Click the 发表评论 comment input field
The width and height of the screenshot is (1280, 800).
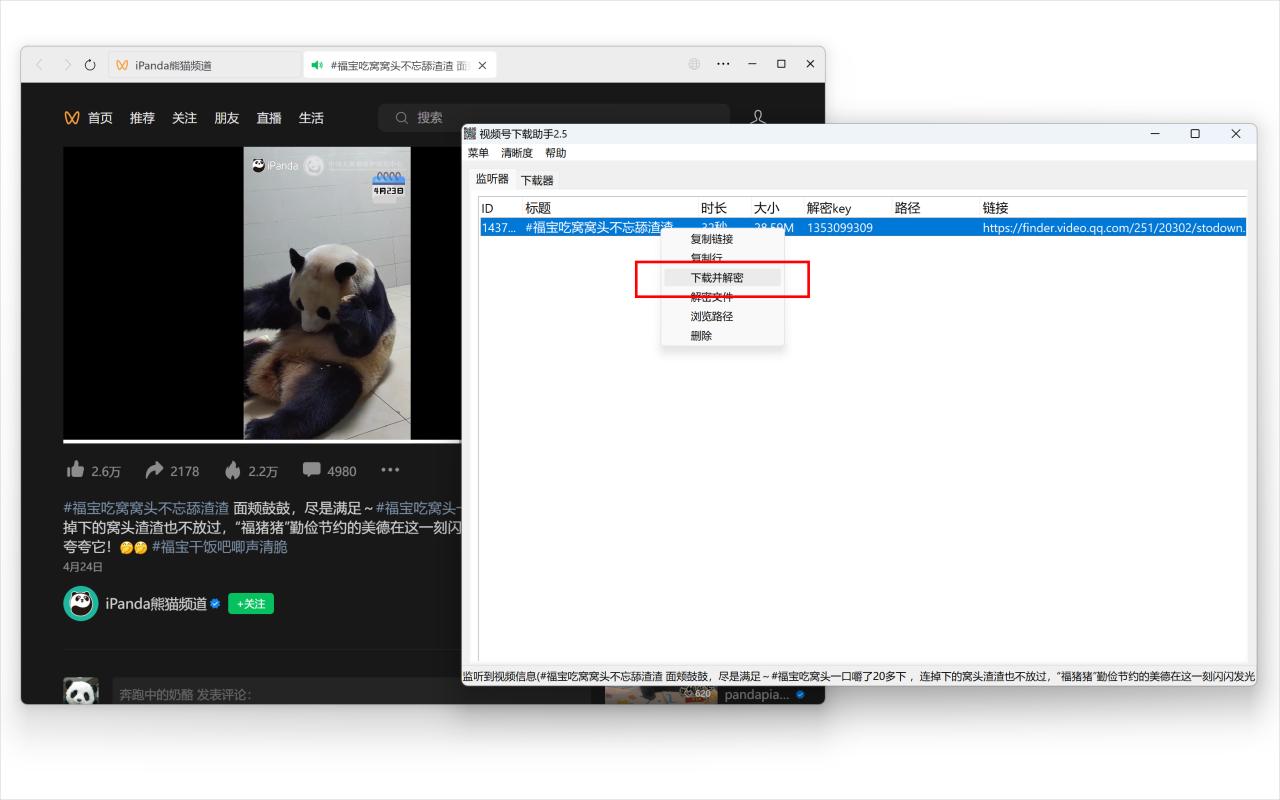click(x=250, y=693)
